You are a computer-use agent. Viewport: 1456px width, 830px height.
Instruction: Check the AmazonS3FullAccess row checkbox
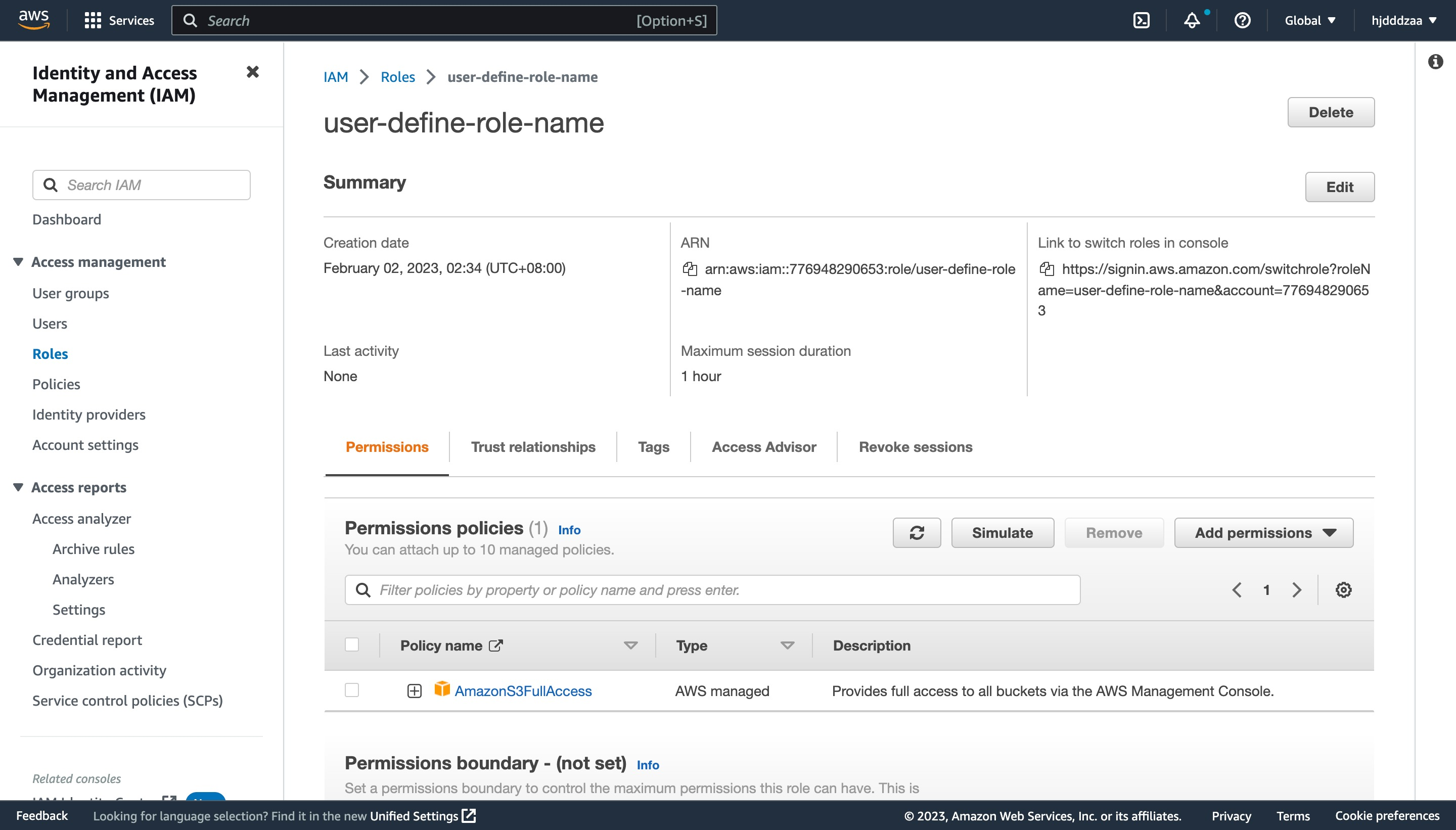(352, 690)
